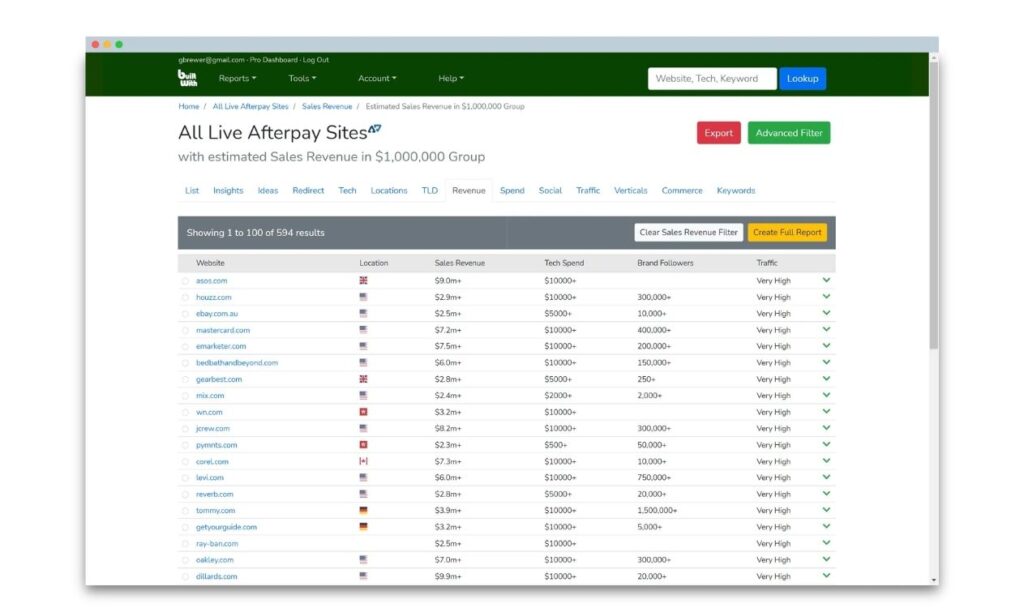Image resolution: width=1024 pixels, height=608 pixels.
Task: Click the $9.9m+ revenue value for dillards.com
Action: tap(448, 577)
